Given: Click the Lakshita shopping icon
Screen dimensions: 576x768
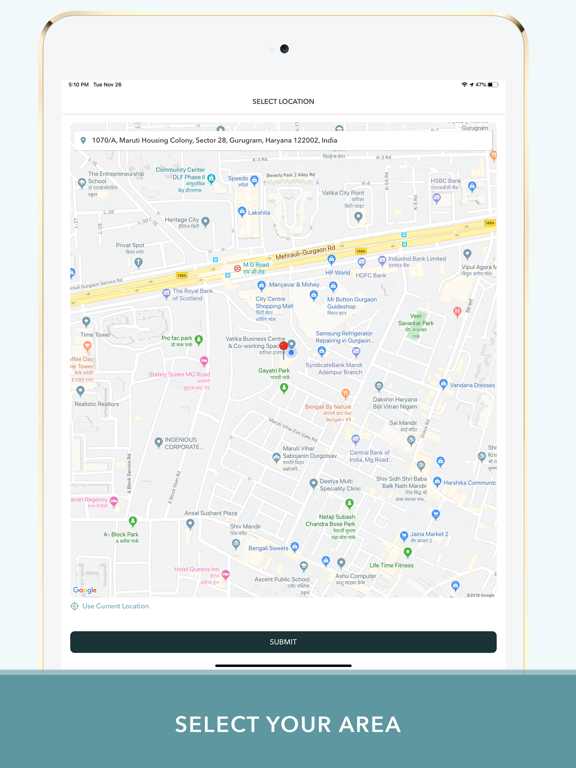Looking at the screenshot, I should [x=241, y=212].
